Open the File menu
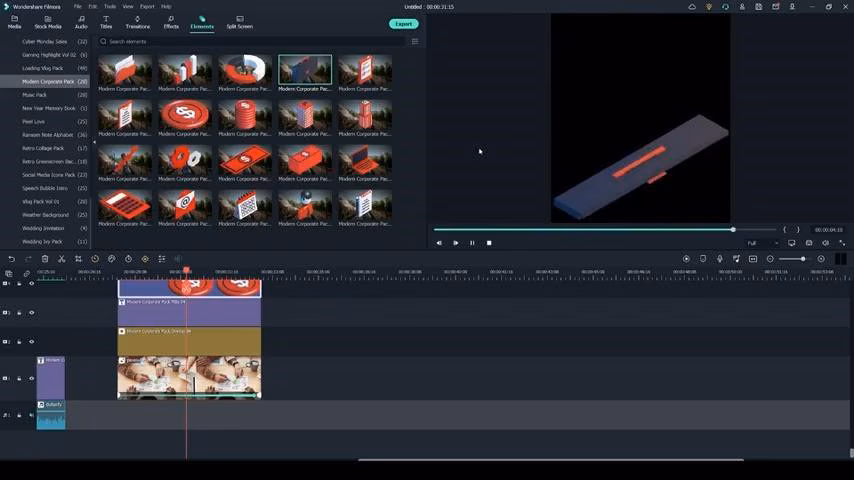The height and width of the screenshot is (480, 854). [x=77, y=7]
